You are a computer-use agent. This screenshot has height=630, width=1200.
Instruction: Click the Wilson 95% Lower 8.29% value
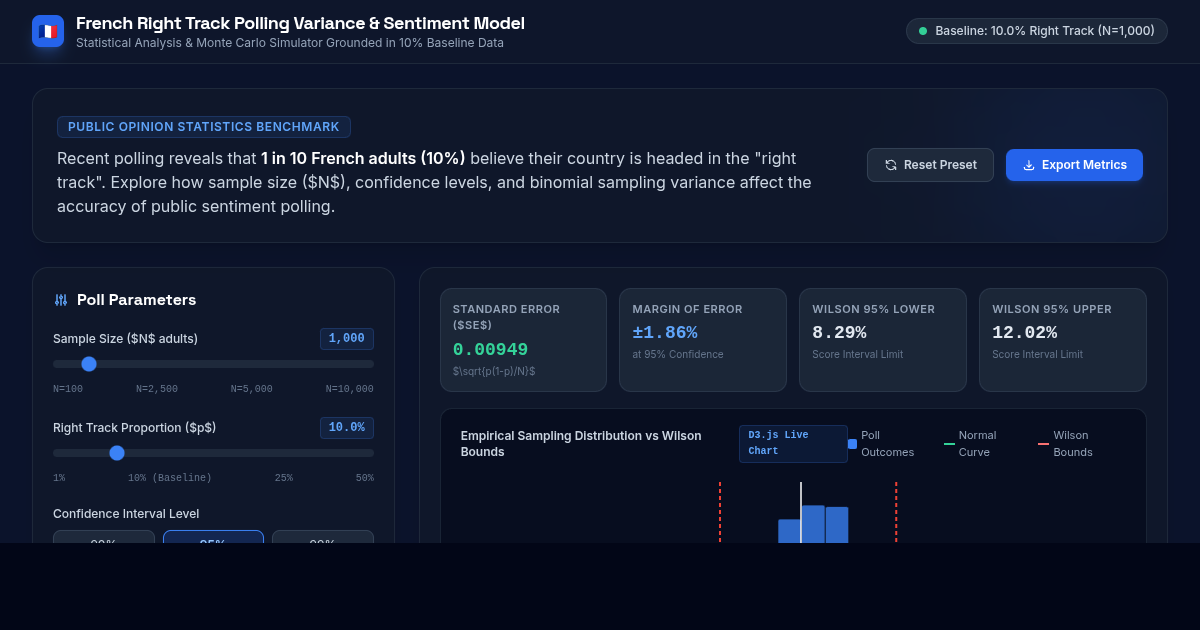tap(839, 332)
